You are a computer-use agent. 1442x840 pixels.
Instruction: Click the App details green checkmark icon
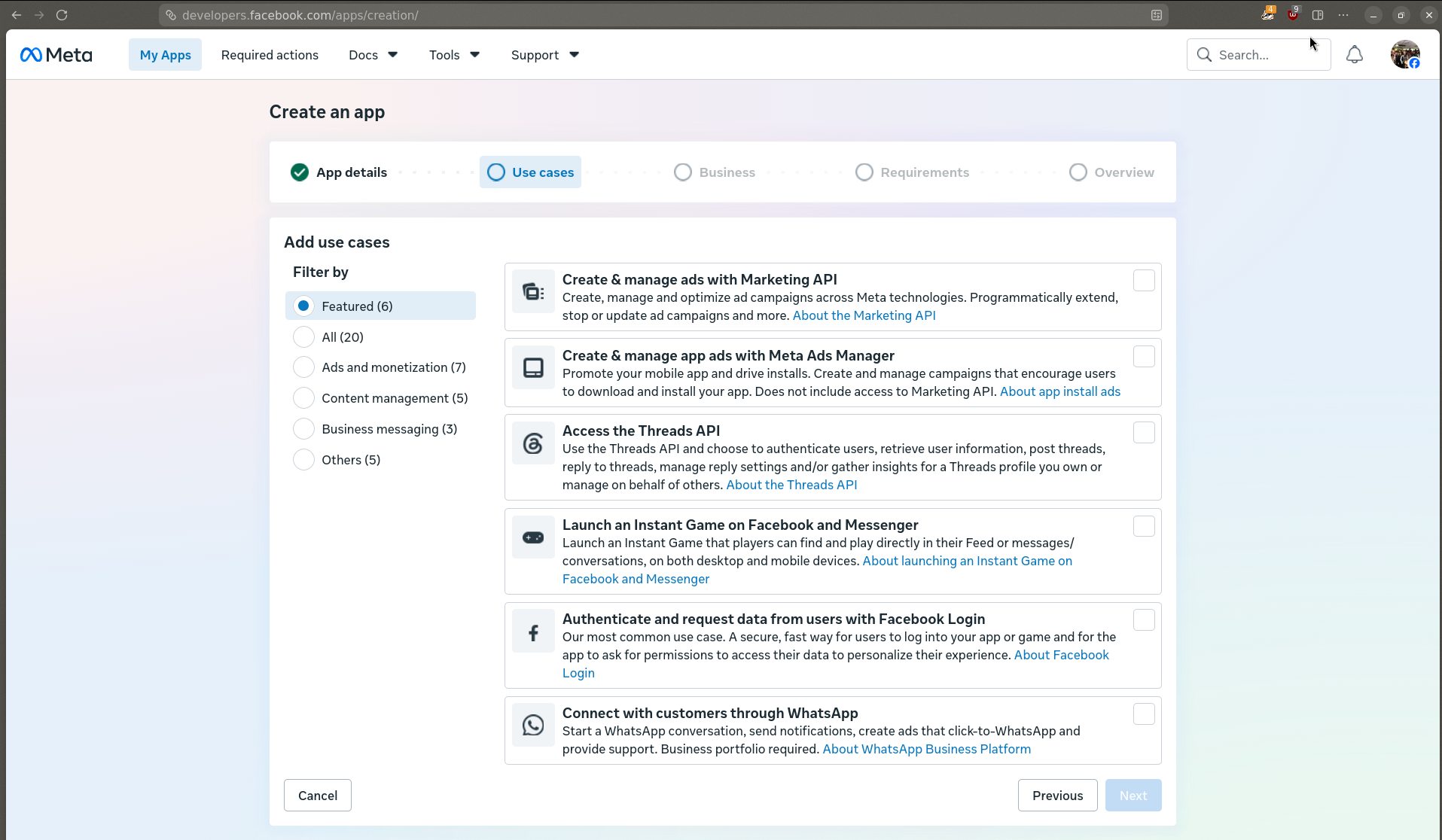(300, 172)
